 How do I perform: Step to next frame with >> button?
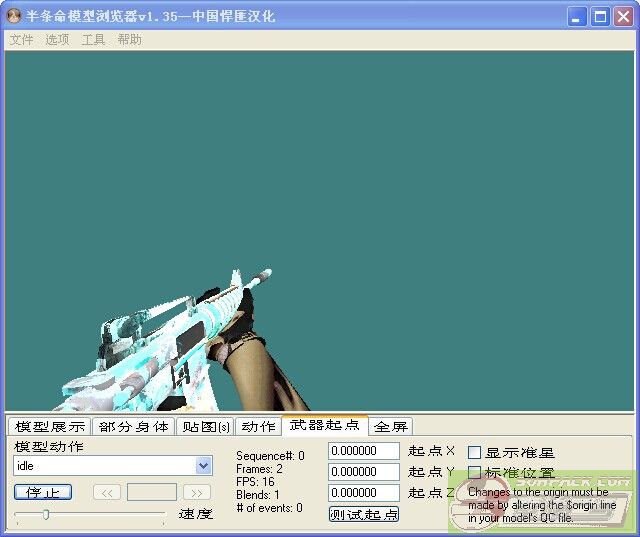pos(197,492)
